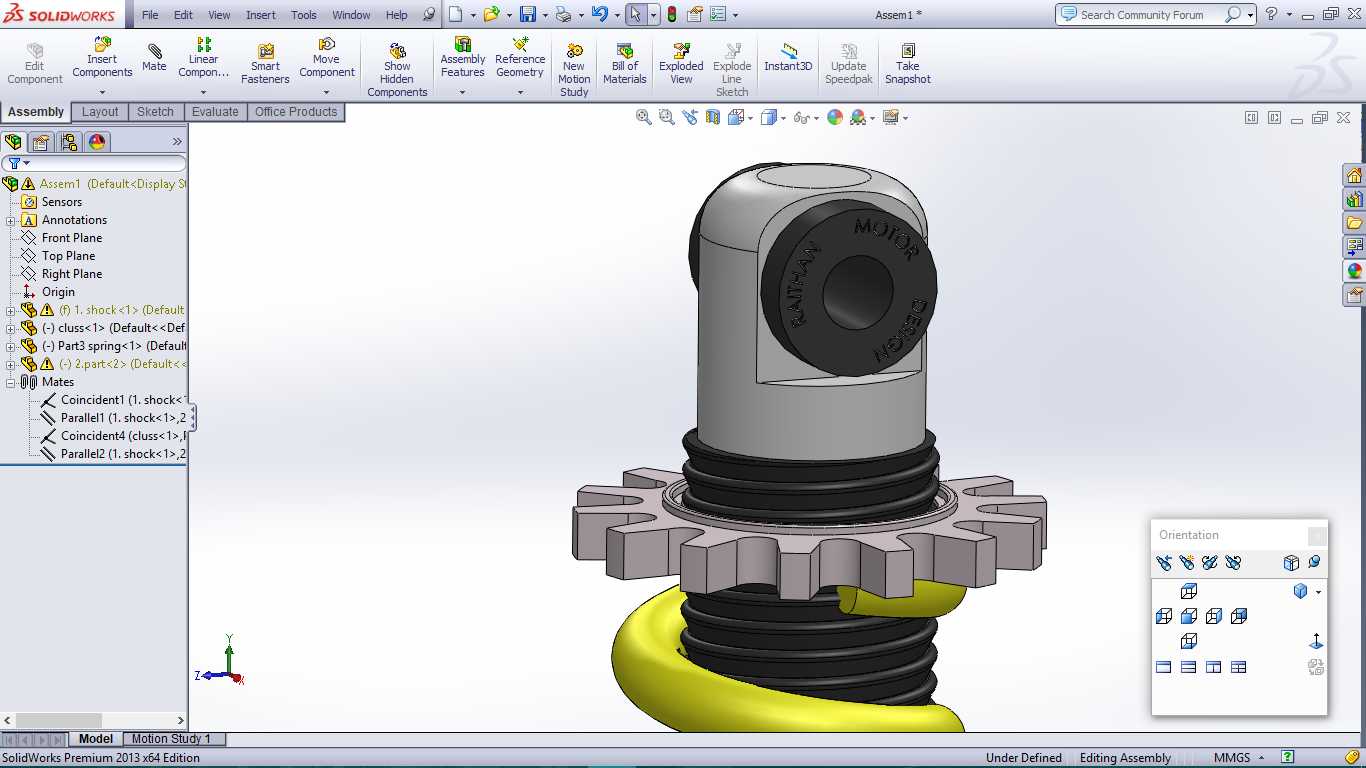Open the Mate tool
The image size is (1366, 768).
click(x=154, y=57)
